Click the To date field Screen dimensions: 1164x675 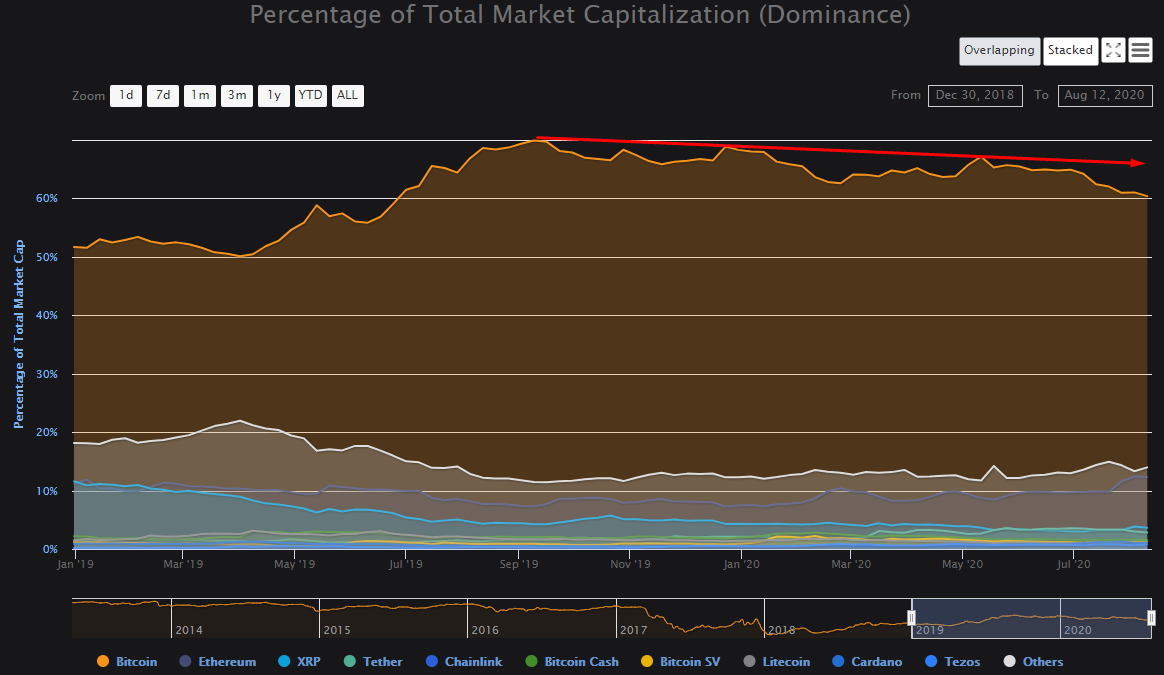pyautogui.click(x=1105, y=95)
